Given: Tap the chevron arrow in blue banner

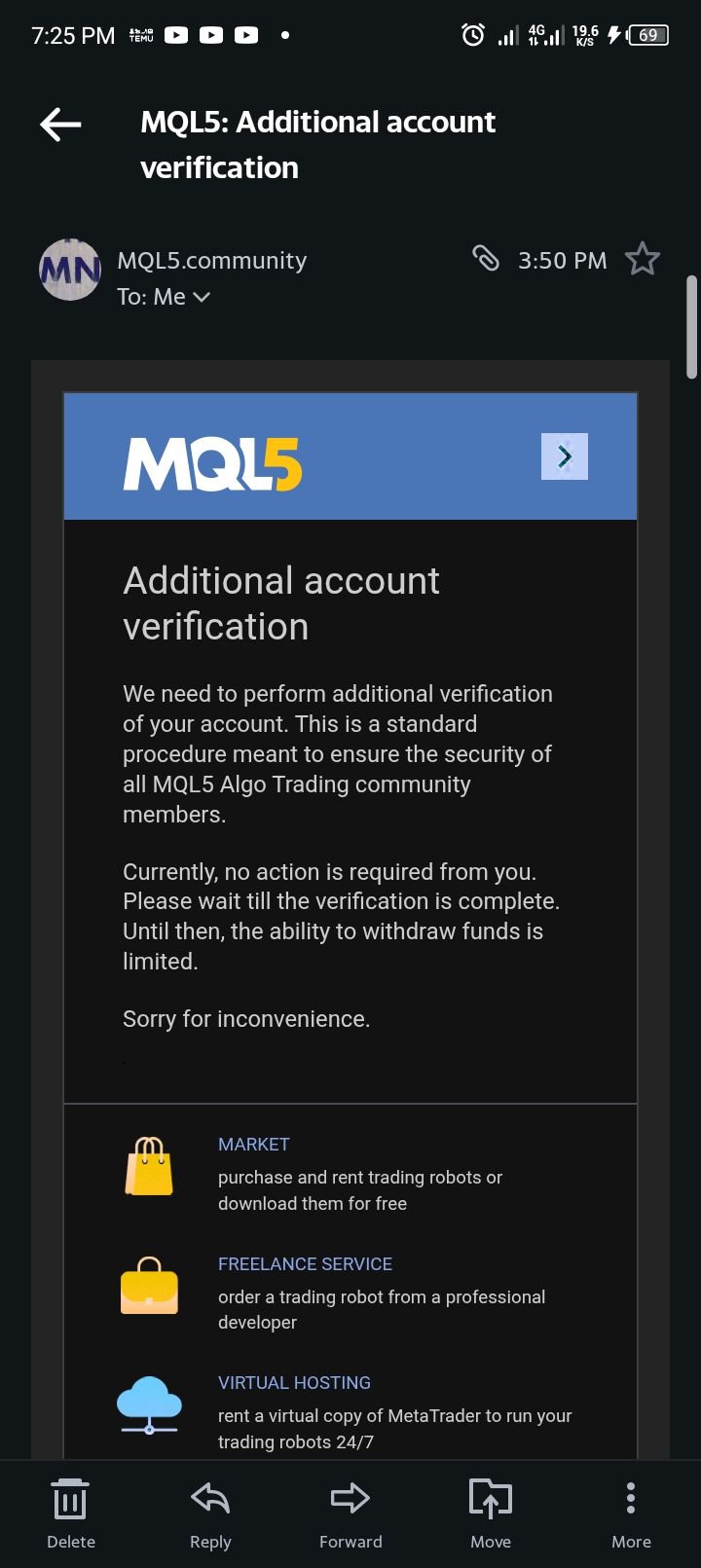Looking at the screenshot, I should pyautogui.click(x=565, y=456).
